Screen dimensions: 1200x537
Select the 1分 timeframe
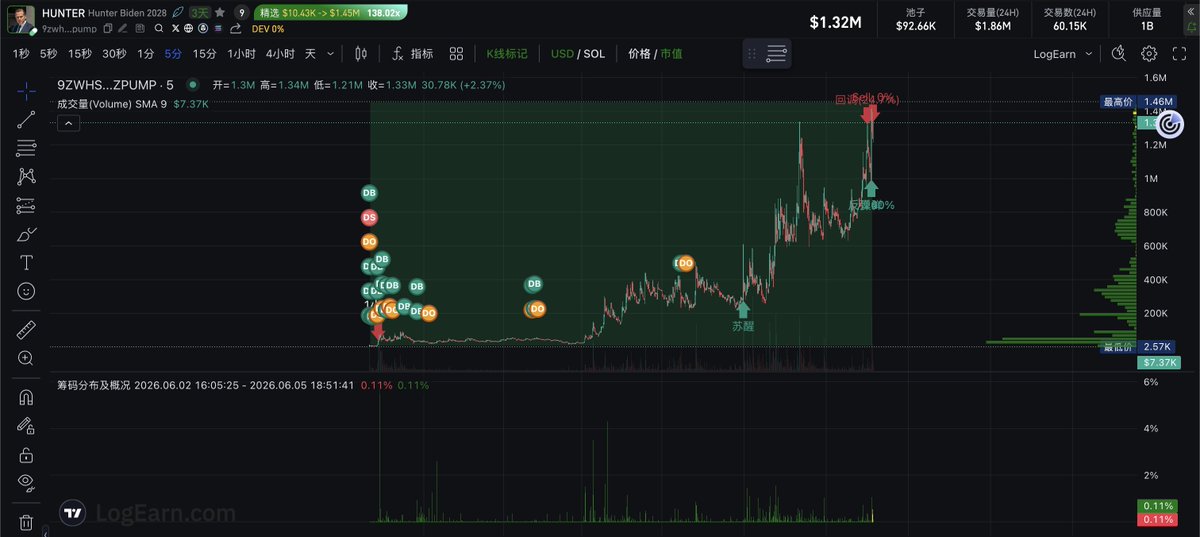146,54
